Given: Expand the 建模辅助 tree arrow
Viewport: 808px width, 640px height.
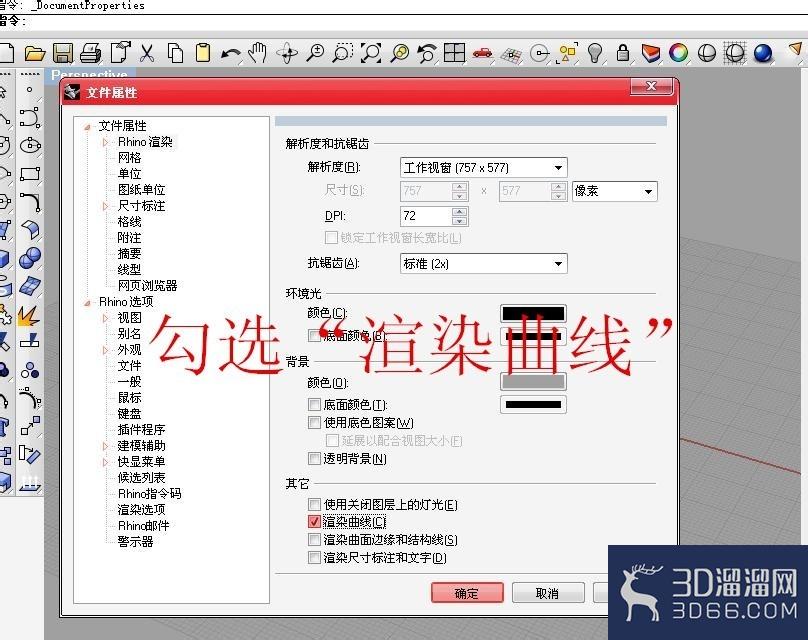Looking at the screenshot, I should point(106,446).
